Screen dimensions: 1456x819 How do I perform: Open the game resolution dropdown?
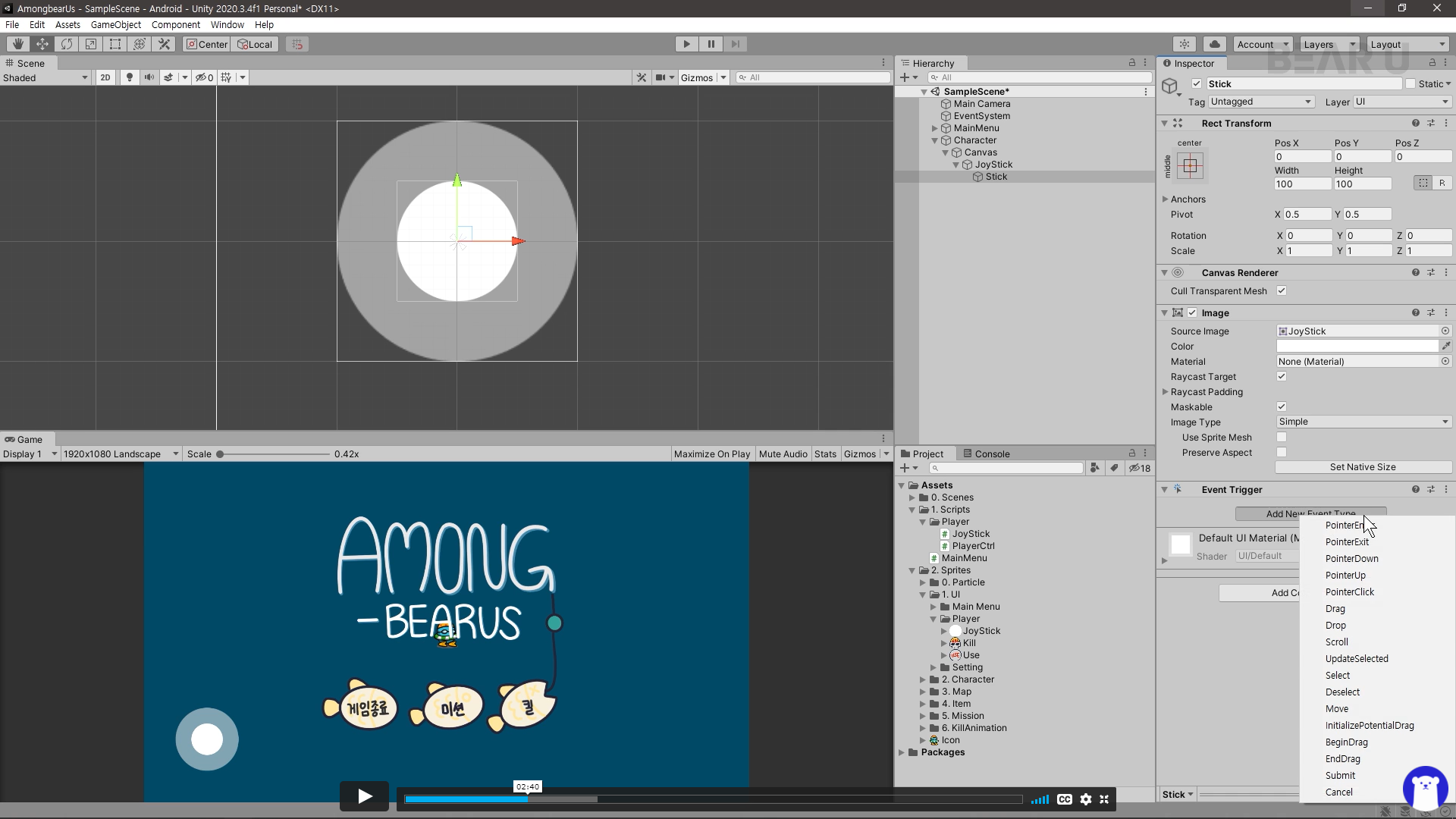(x=121, y=453)
